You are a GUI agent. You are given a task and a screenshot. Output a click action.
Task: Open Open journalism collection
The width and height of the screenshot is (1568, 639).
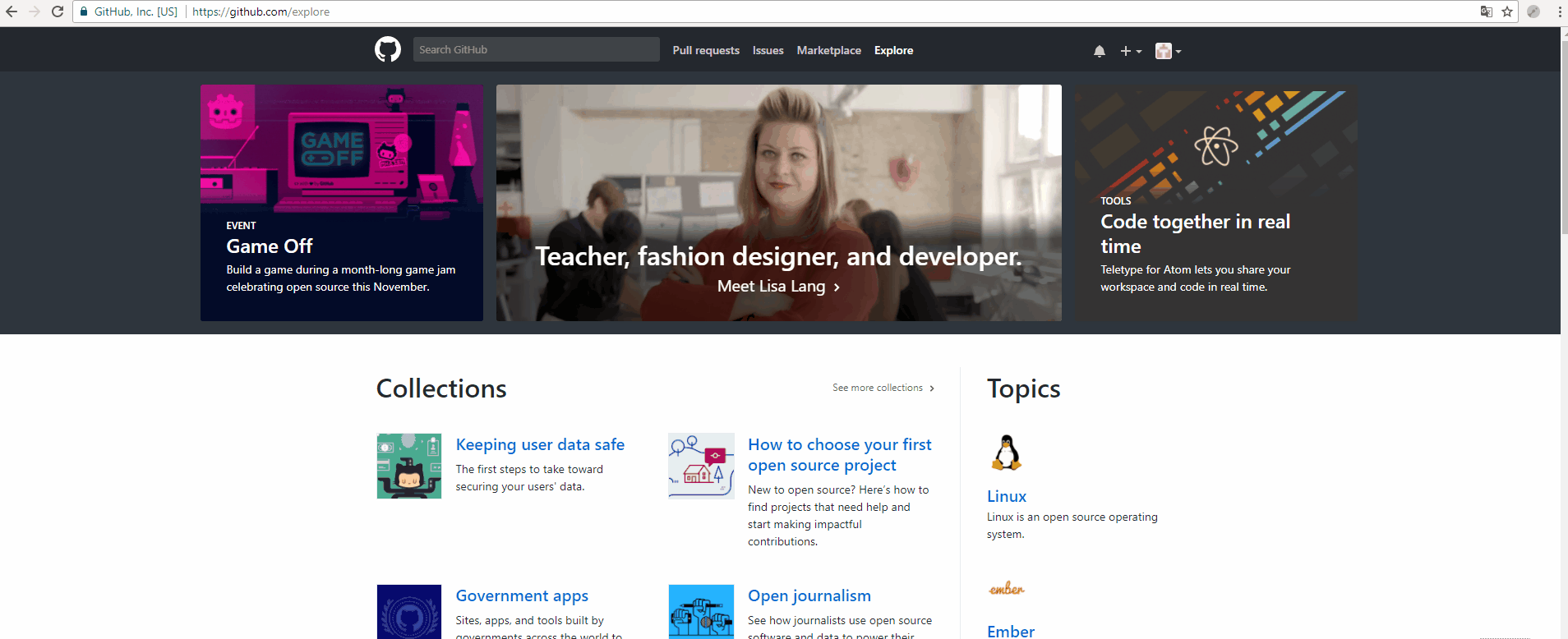[809, 595]
